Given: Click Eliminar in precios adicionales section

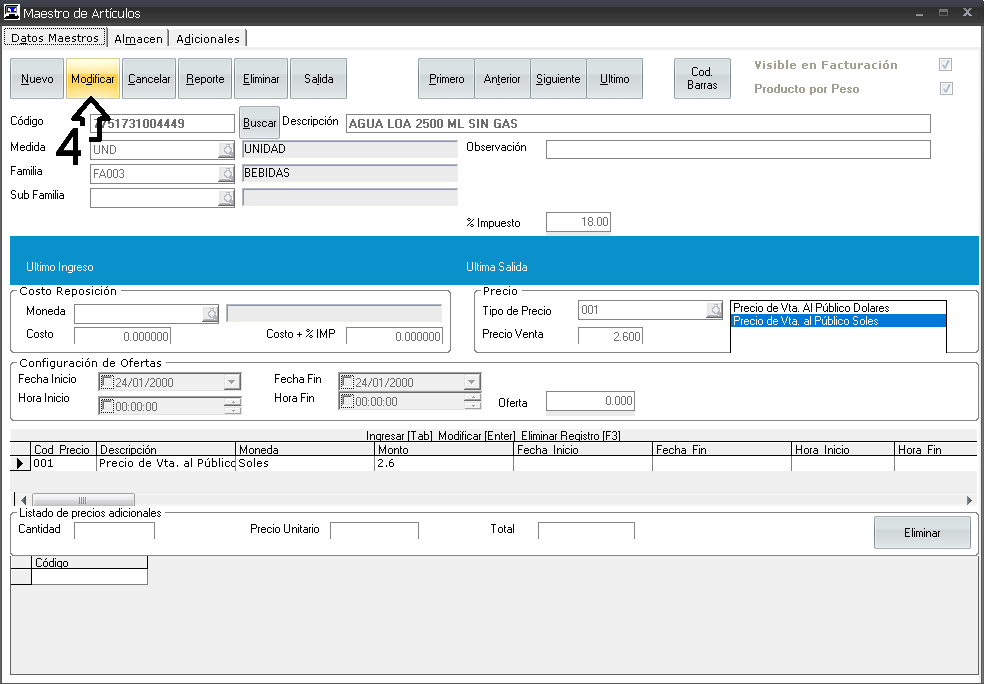Looking at the screenshot, I should pos(922,532).
